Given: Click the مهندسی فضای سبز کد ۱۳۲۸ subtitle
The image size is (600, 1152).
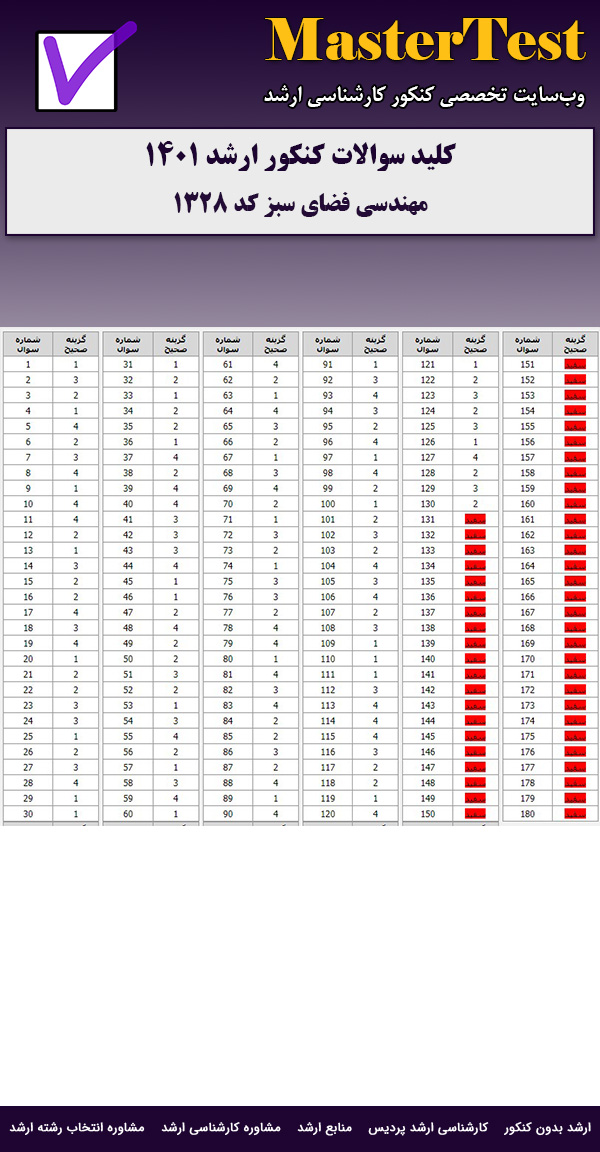Looking at the screenshot, I should [x=300, y=203].
